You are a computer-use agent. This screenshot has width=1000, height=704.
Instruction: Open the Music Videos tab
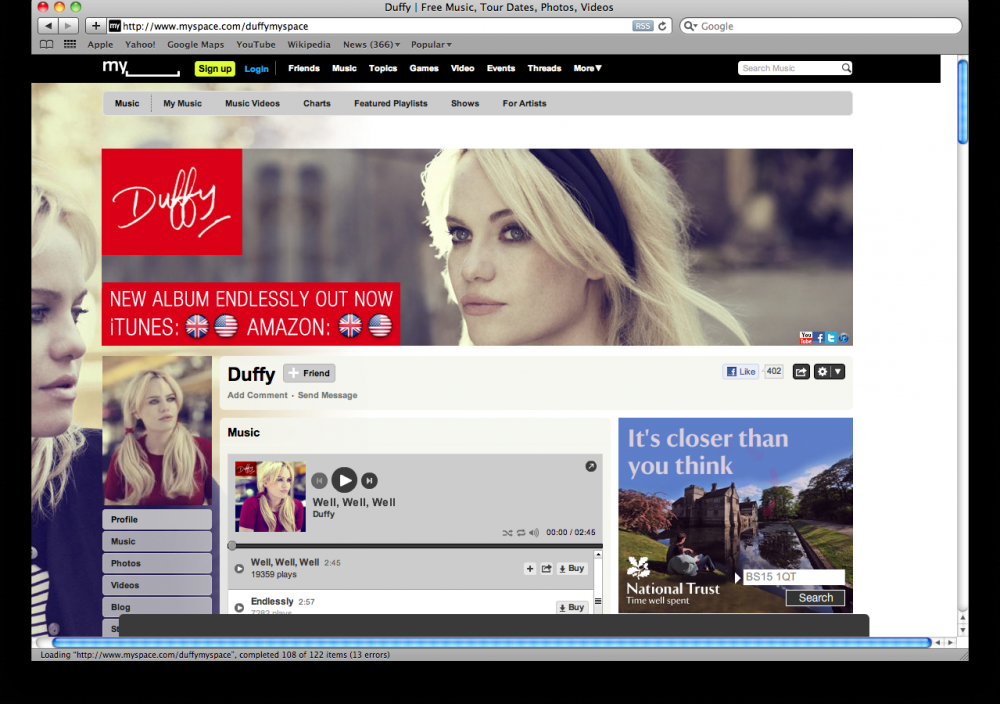click(x=252, y=103)
